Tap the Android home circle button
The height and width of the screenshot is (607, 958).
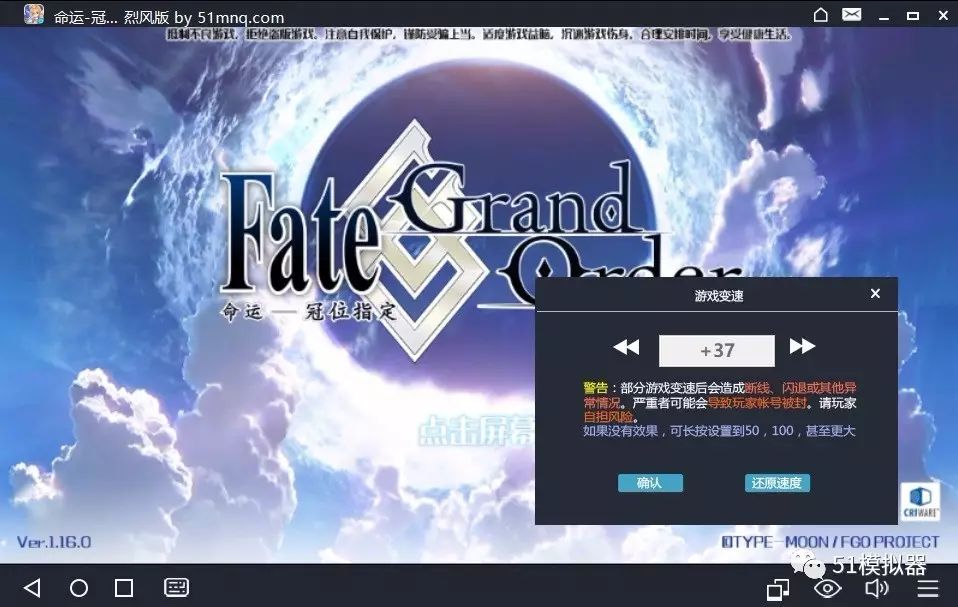pyautogui.click(x=79, y=588)
